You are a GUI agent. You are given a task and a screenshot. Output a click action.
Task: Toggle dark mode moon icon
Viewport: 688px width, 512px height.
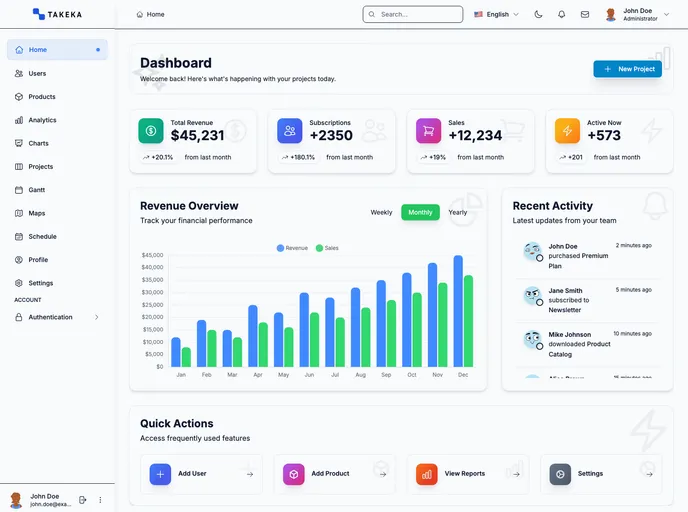pos(539,14)
